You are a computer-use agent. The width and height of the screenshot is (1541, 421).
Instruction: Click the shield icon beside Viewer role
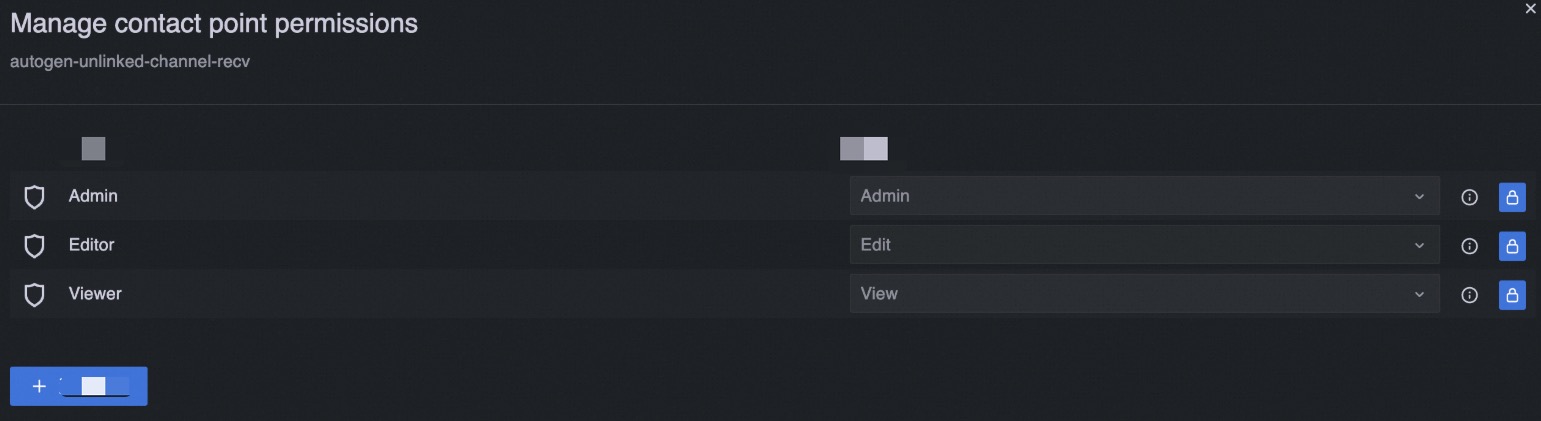[34, 294]
